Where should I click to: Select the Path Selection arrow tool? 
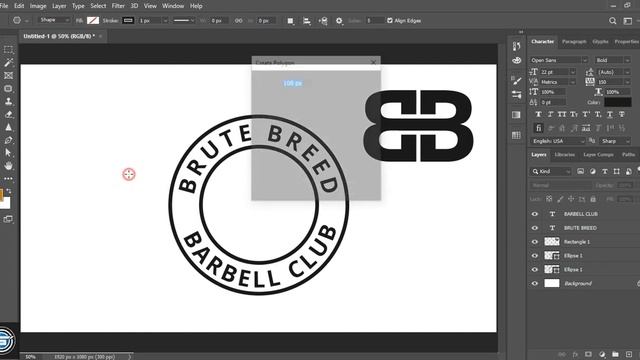click(8, 153)
